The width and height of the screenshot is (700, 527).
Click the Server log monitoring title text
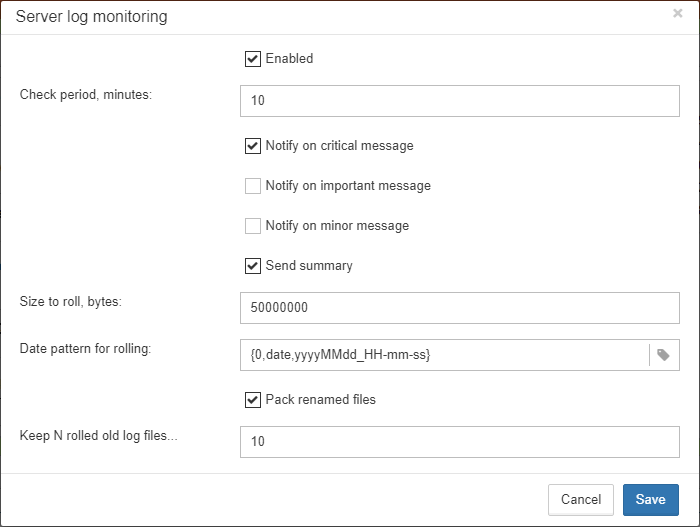pos(92,17)
